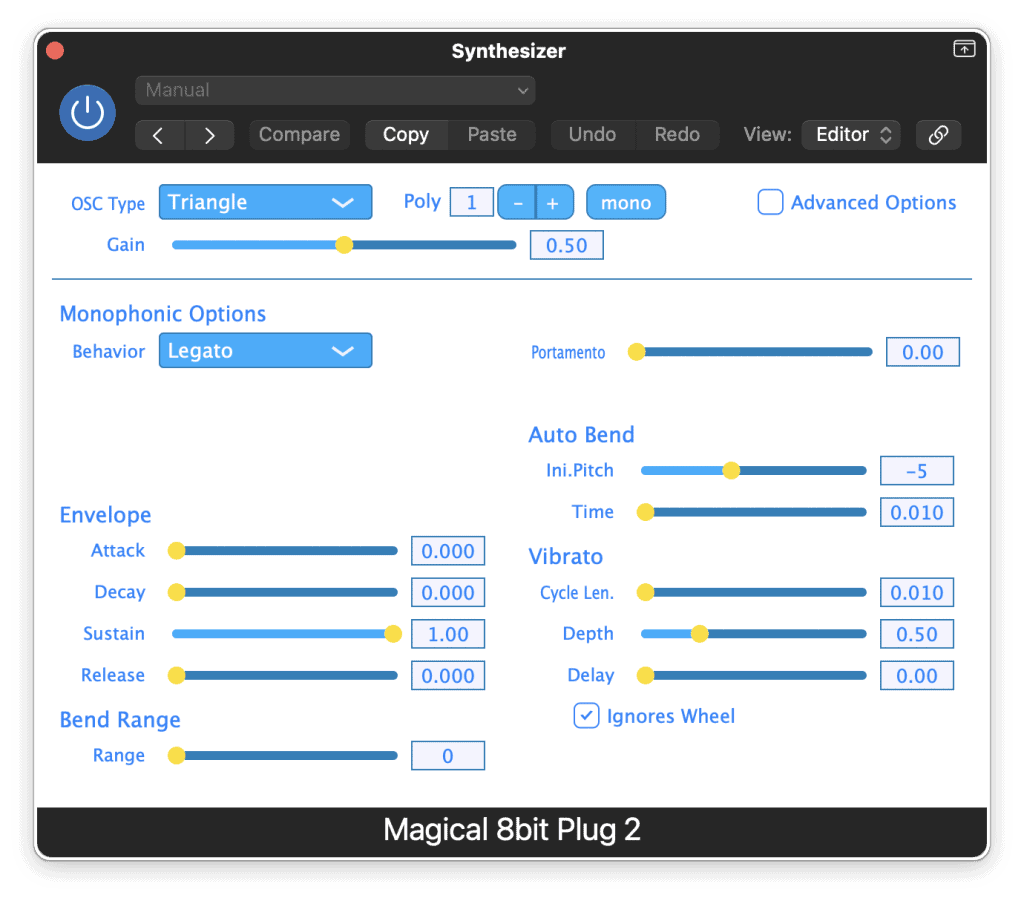Enable the Advanced Options checkbox
1024x901 pixels.
[x=771, y=202]
